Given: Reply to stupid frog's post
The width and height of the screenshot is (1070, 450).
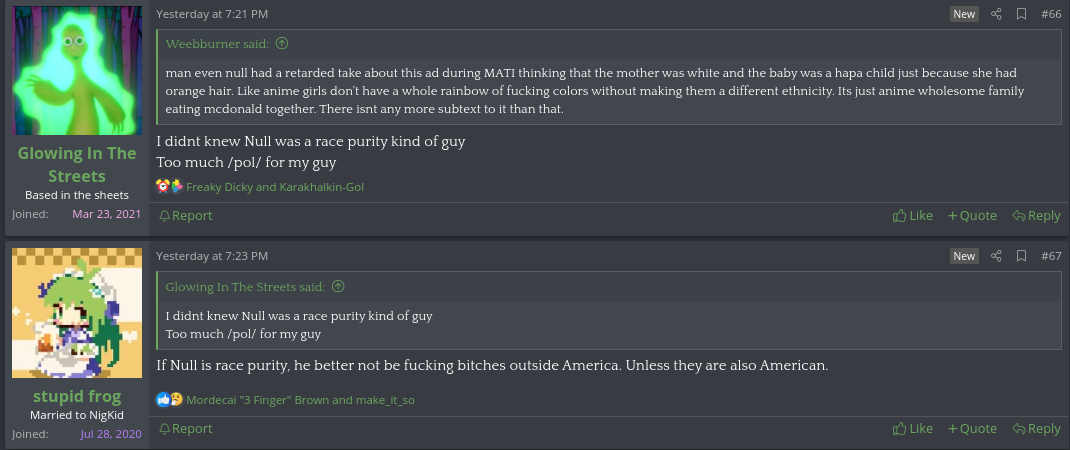Looking at the screenshot, I should (1036, 428).
